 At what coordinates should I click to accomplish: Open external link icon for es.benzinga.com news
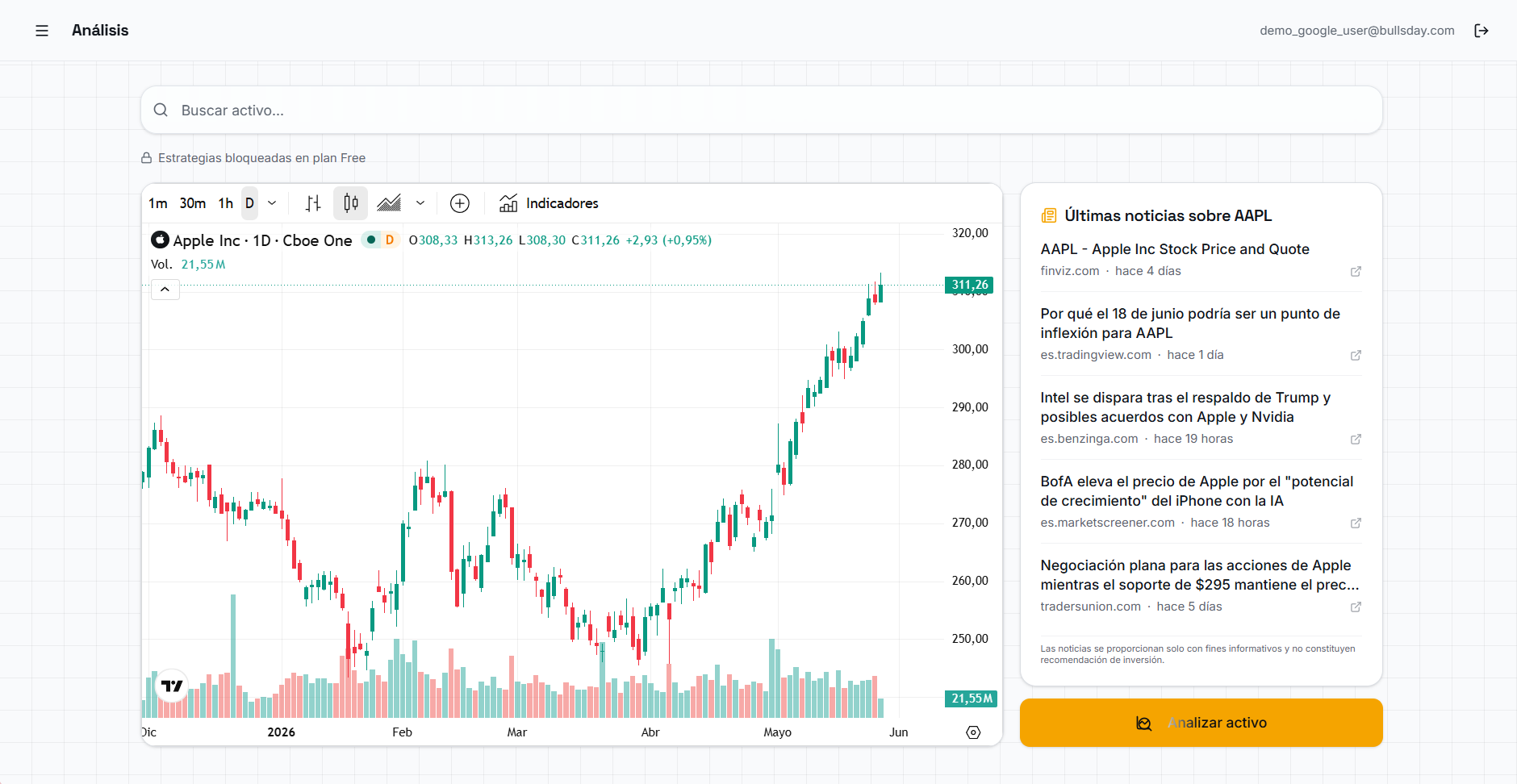click(1356, 439)
